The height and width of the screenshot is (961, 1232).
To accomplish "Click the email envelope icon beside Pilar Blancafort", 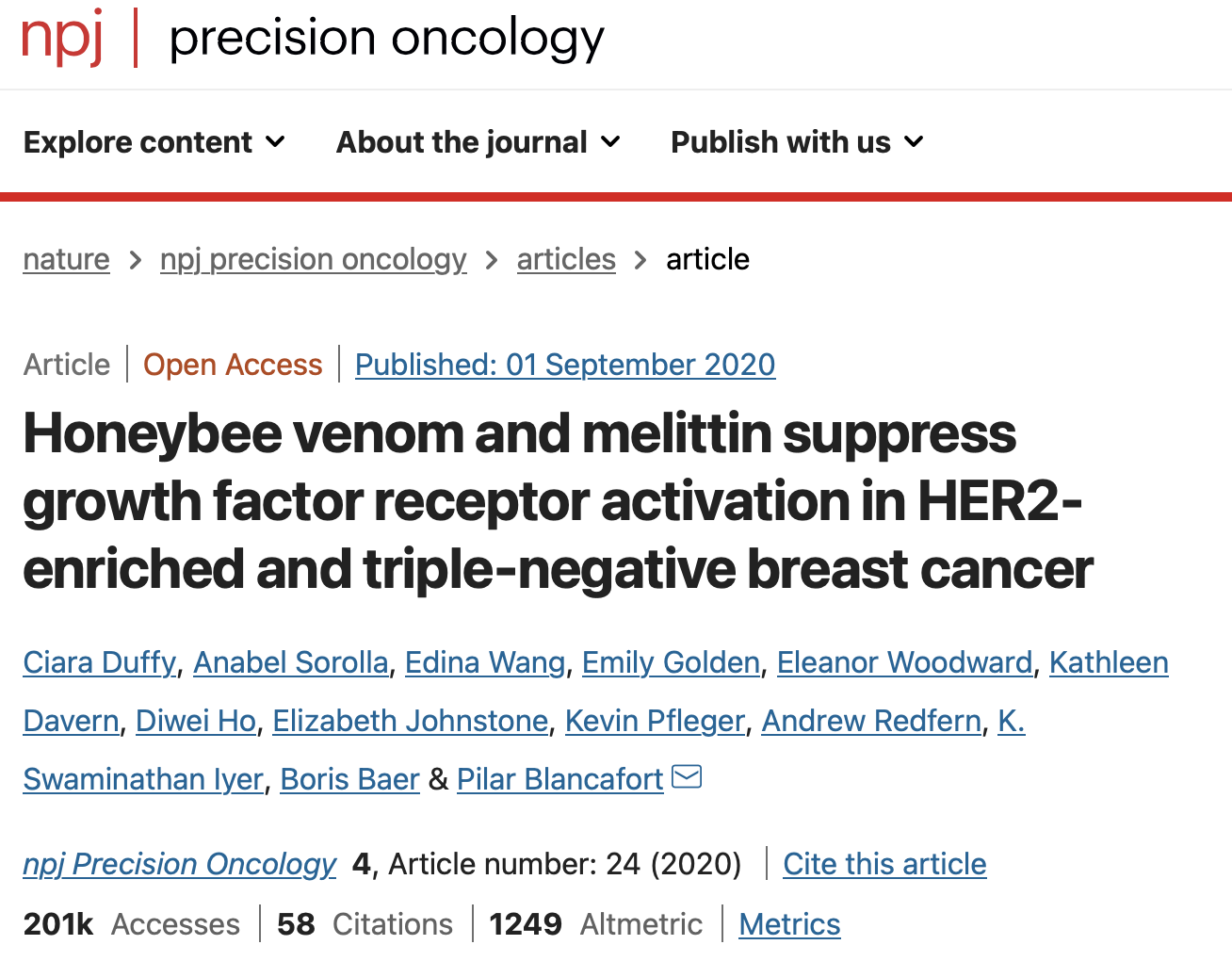I will [687, 776].
